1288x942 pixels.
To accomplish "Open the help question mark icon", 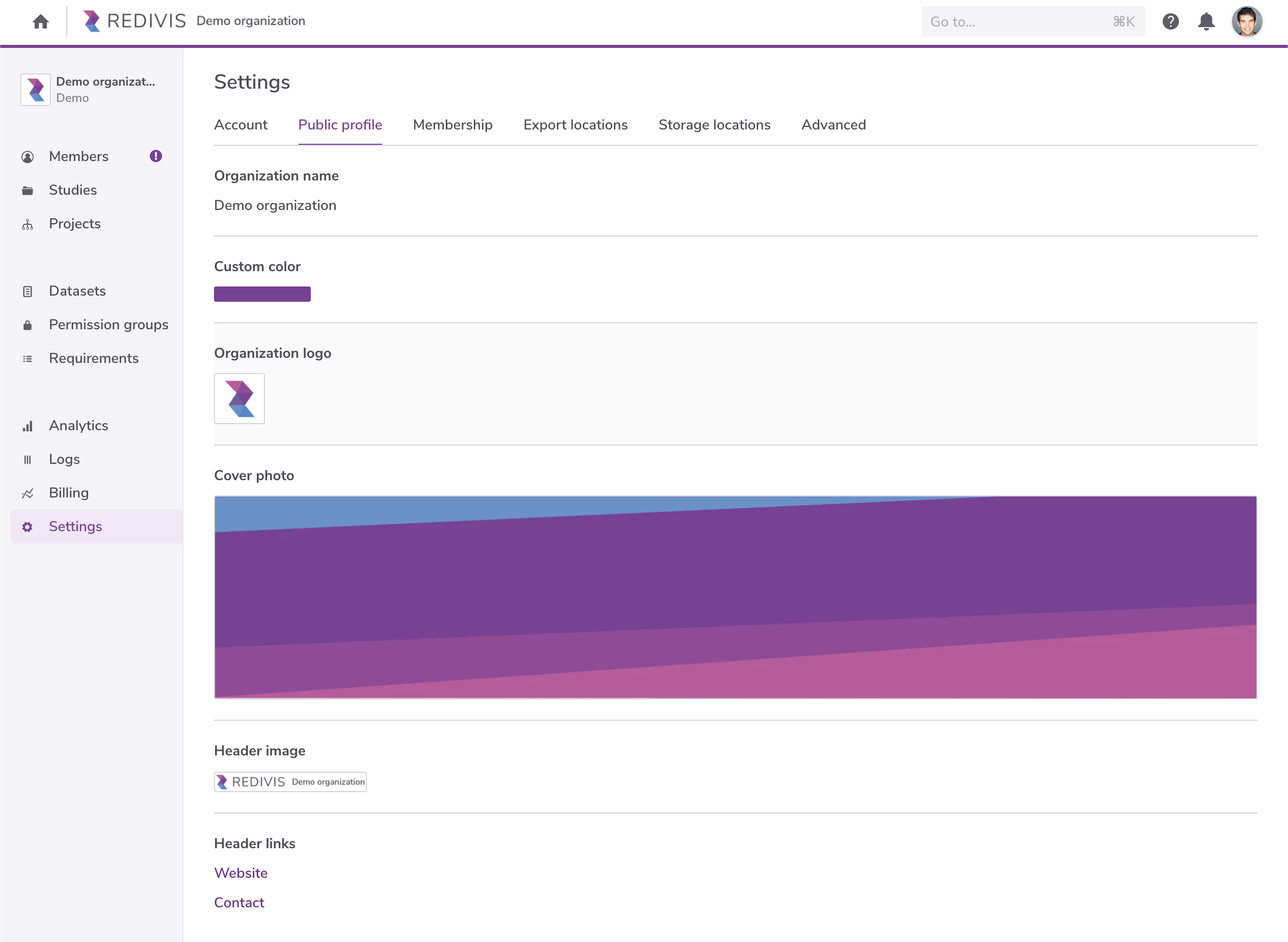I will tap(1170, 22).
